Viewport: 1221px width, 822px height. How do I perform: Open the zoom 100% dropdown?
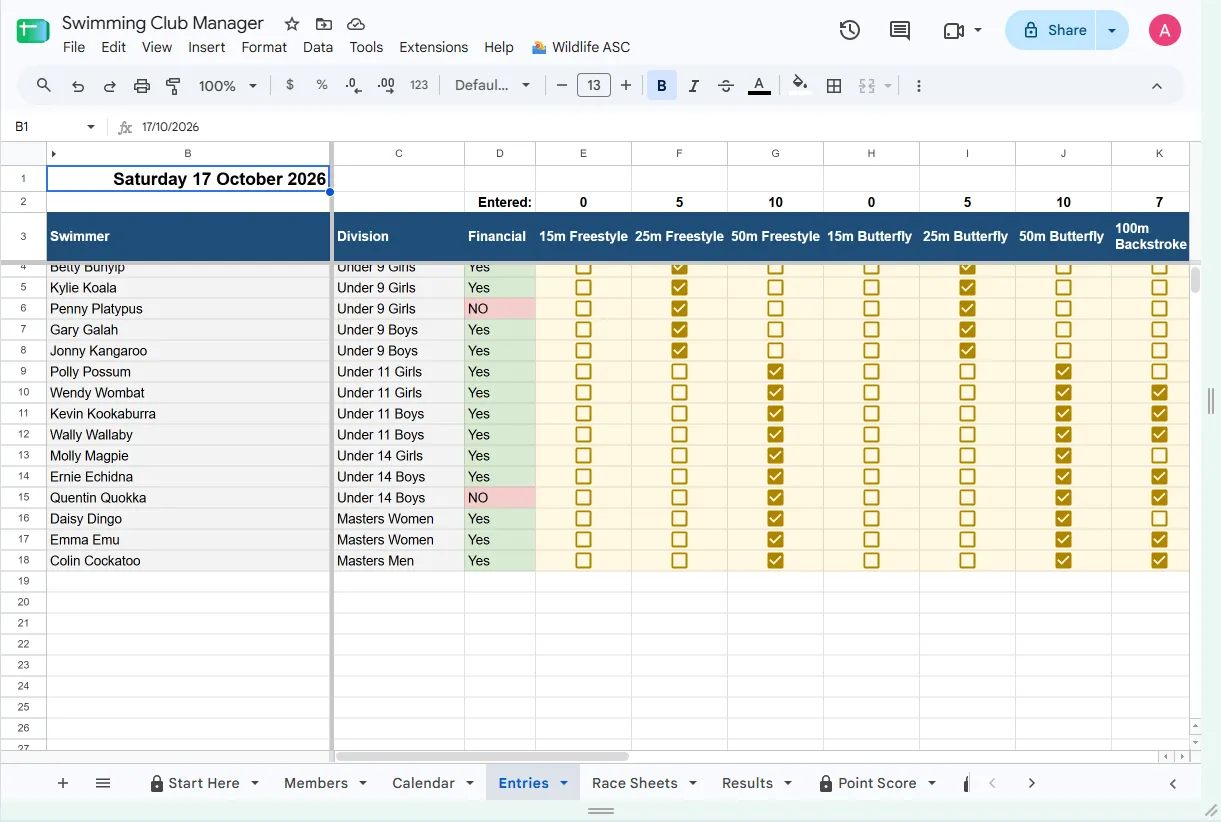coord(228,86)
